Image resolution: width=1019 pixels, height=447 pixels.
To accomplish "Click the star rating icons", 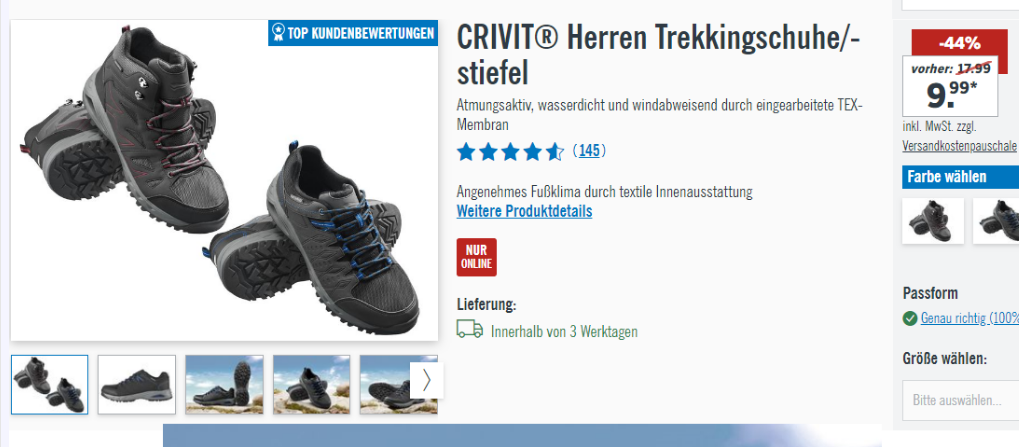I will point(510,152).
